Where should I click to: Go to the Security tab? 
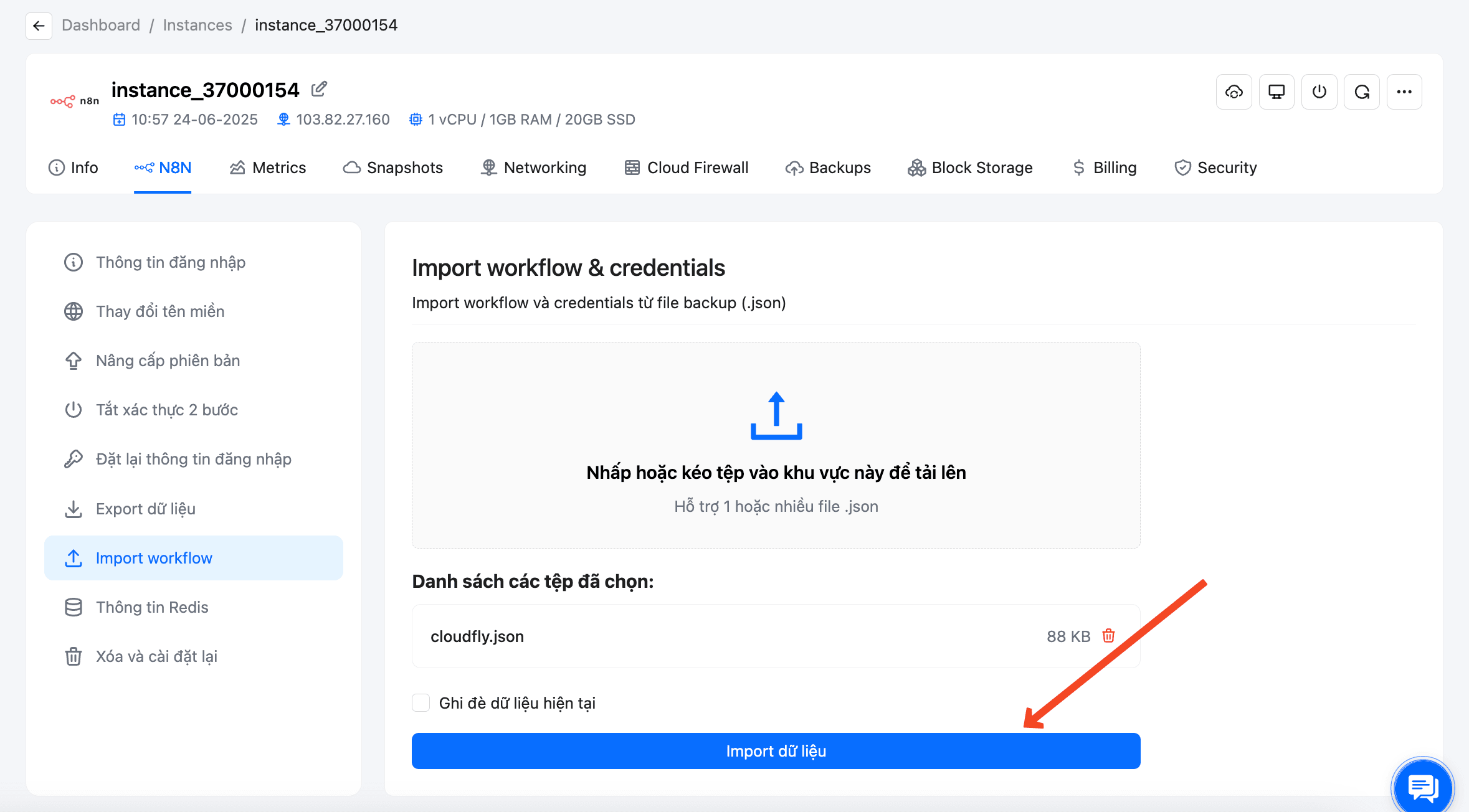[x=1215, y=168]
